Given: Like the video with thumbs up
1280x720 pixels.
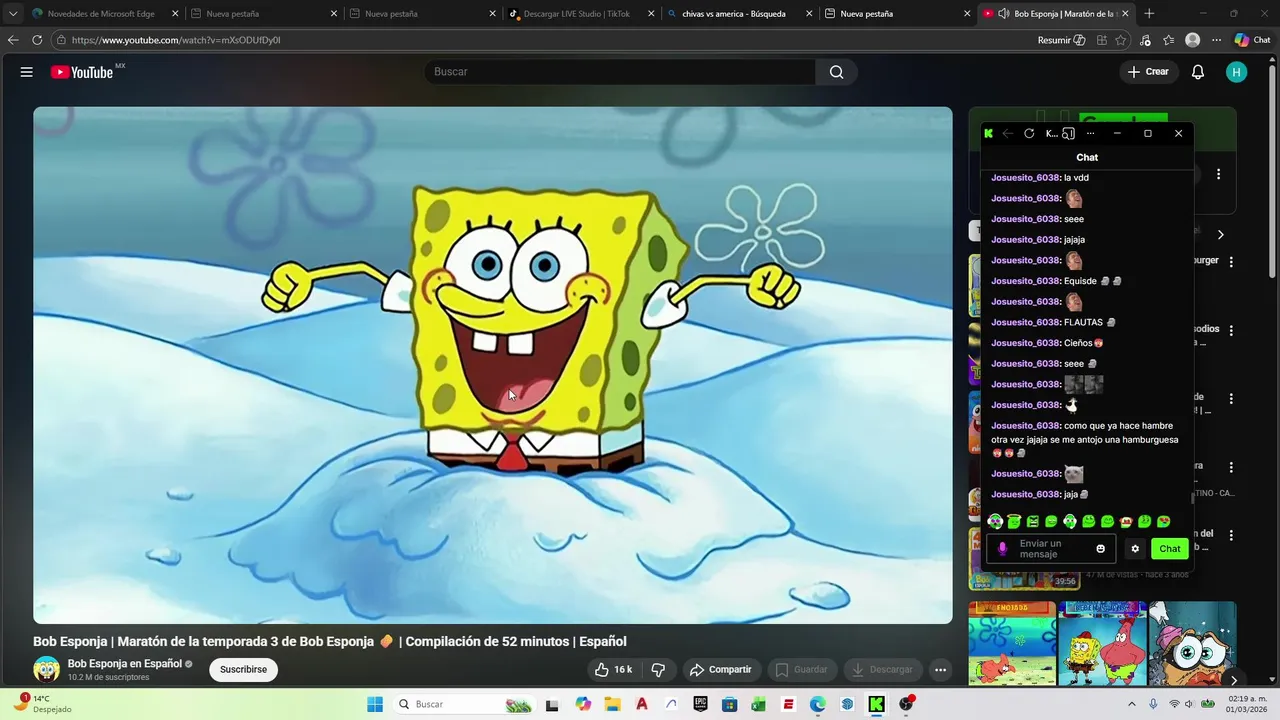Looking at the screenshot, I should click(614, 670).
